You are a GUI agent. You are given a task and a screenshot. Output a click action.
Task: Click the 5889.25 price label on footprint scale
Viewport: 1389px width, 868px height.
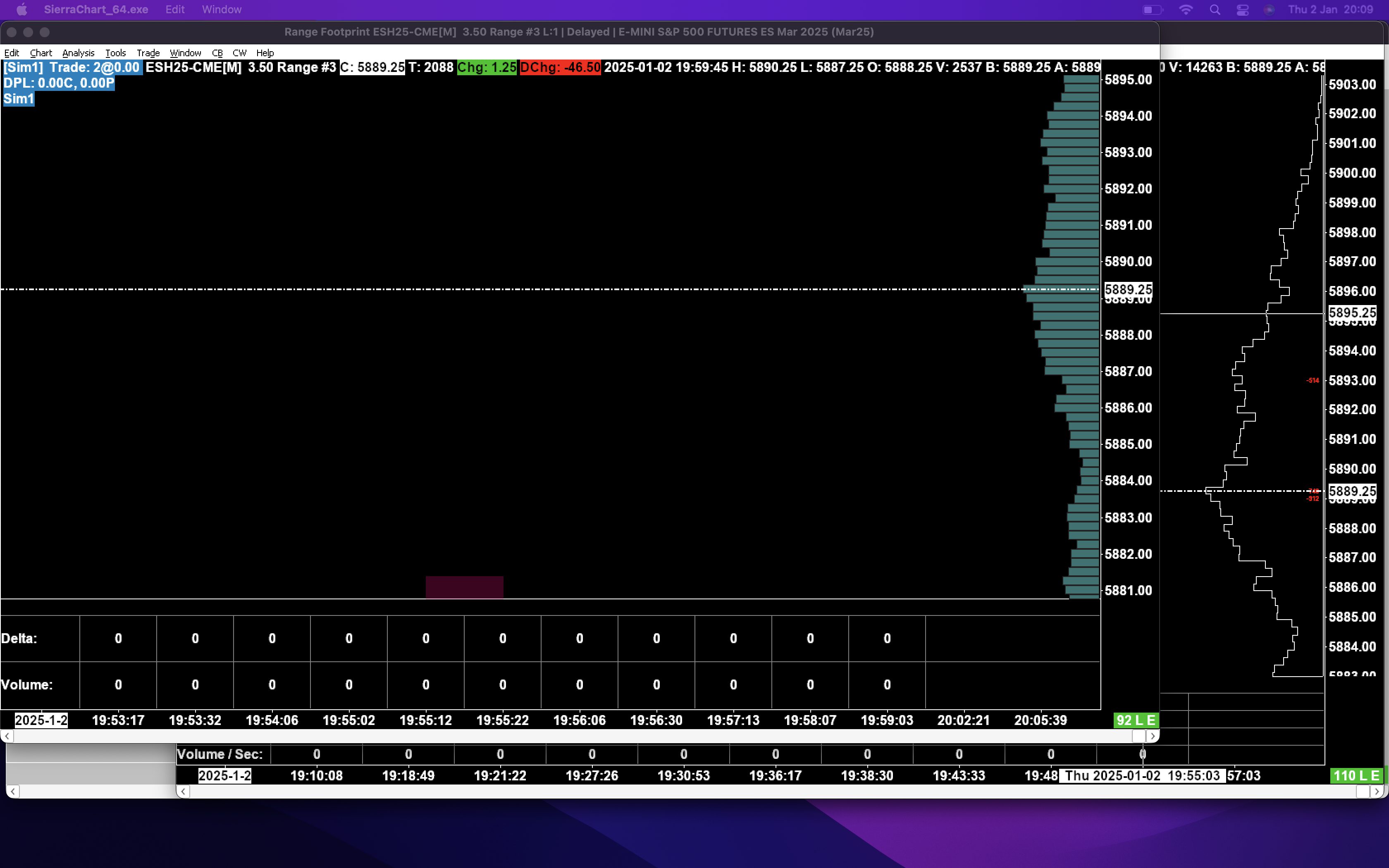click(1128, 289)
